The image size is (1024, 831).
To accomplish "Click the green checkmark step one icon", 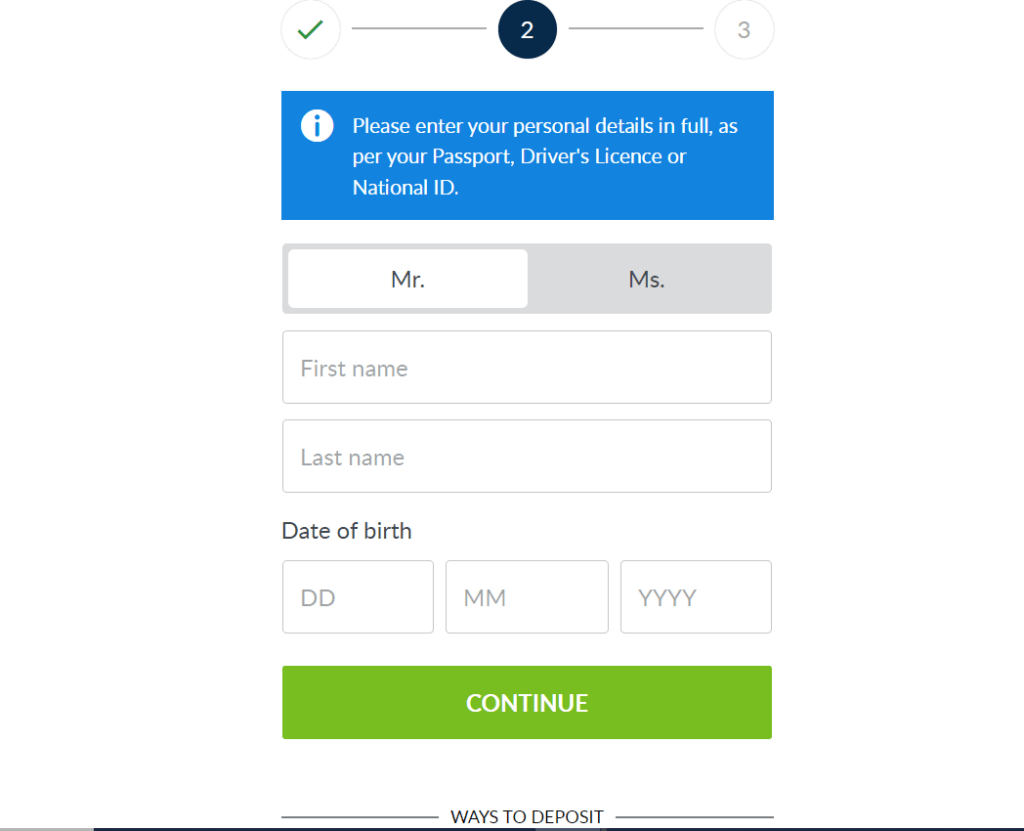I will [311, 30].
